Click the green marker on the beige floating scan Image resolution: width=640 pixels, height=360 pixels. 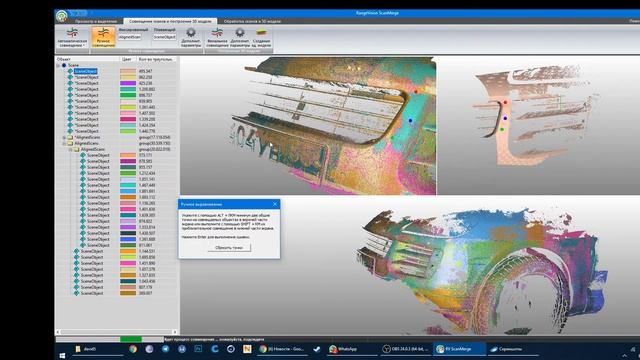pyautogui.click(x=502, y=130)
